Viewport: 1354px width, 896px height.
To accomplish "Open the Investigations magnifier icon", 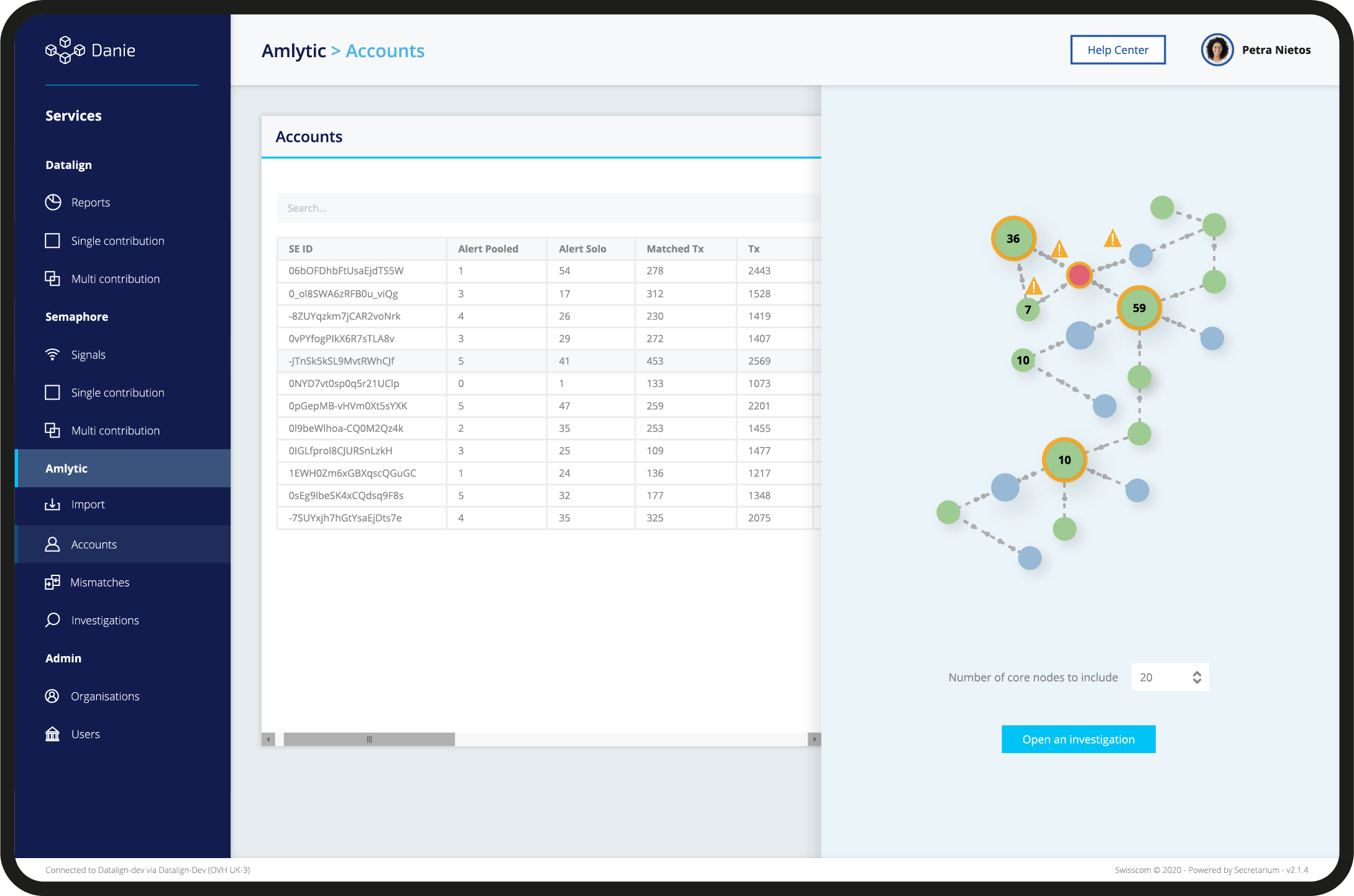I will click(53, 620).
